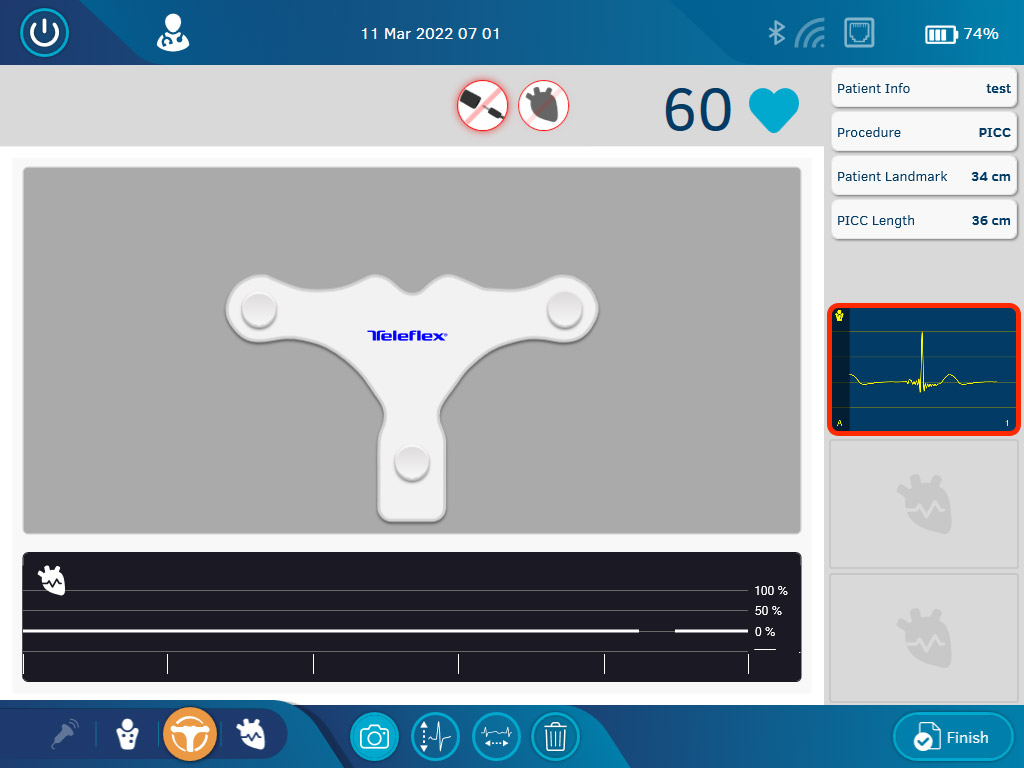Click the crossed-out heart status icon

click(x=543, y=105)
